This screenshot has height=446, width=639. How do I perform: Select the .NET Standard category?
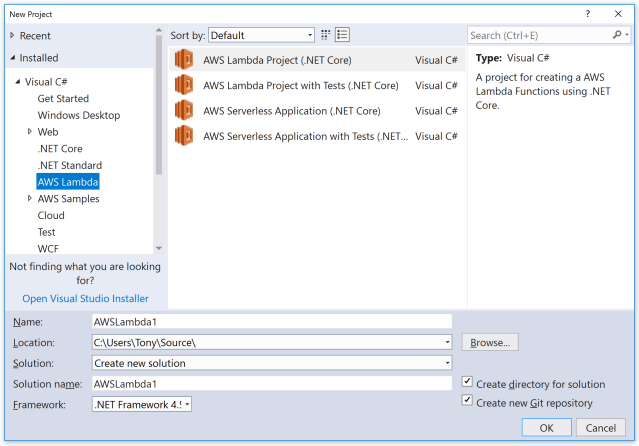(70, 166)
